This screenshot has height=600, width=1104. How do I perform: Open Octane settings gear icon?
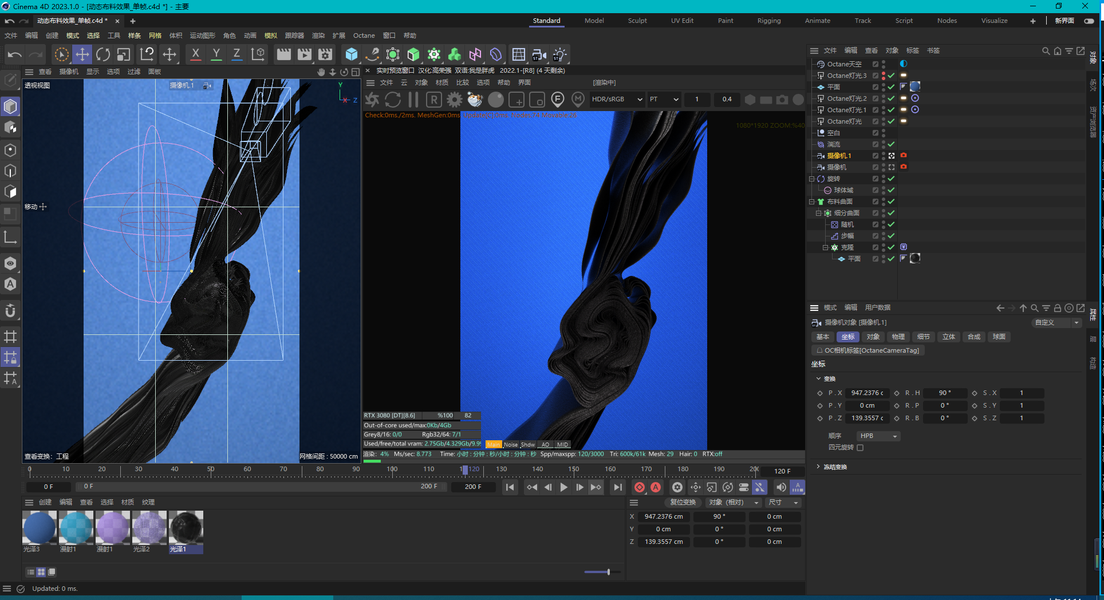454,100
